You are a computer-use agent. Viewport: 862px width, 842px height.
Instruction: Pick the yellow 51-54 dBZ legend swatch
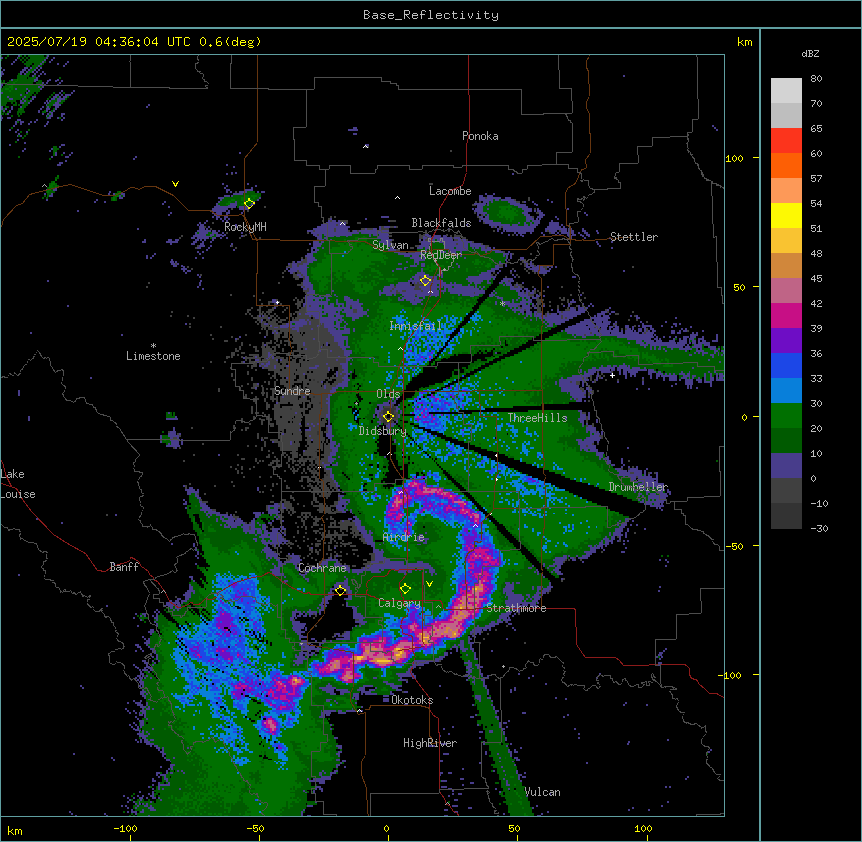click(x=786, y=215)
